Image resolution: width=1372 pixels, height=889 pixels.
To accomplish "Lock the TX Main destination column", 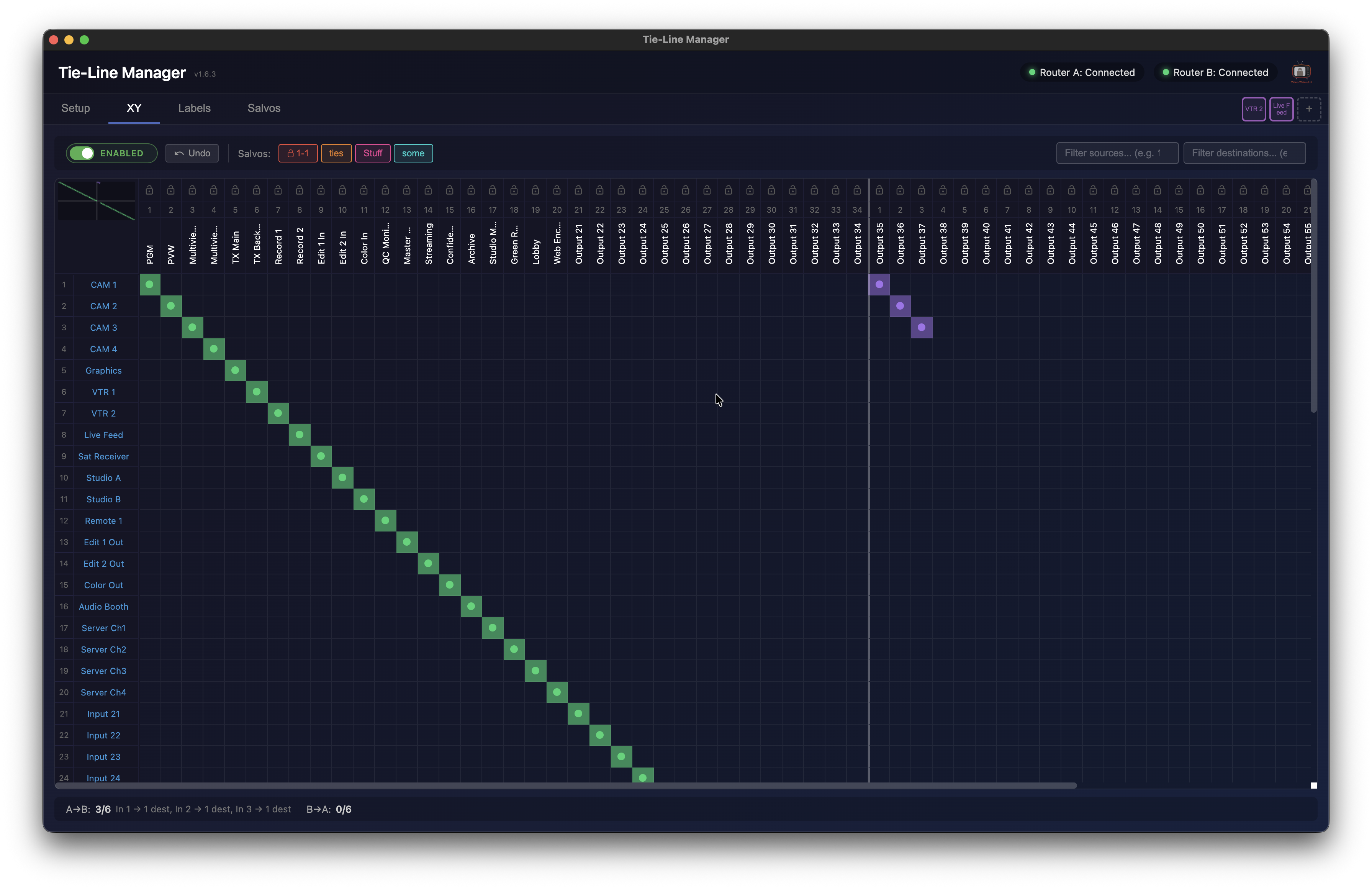I will (x=235, y=190).
